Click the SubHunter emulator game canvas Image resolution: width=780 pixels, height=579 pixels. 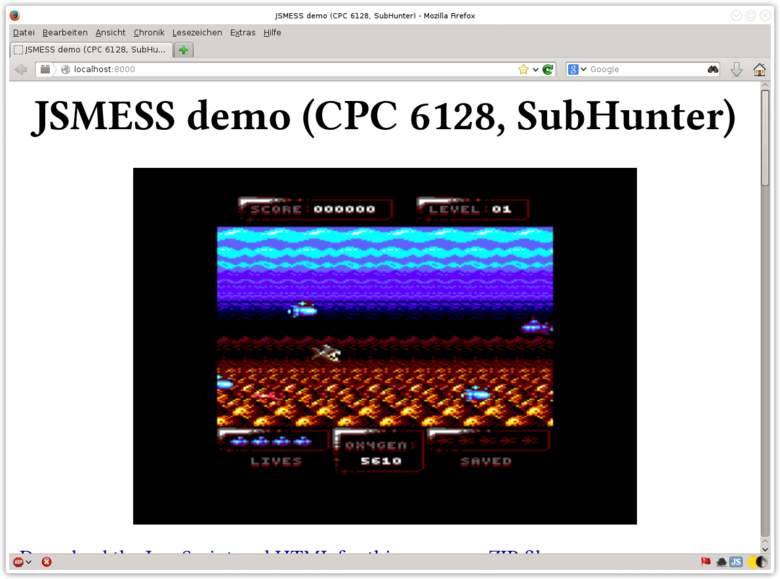385,346
